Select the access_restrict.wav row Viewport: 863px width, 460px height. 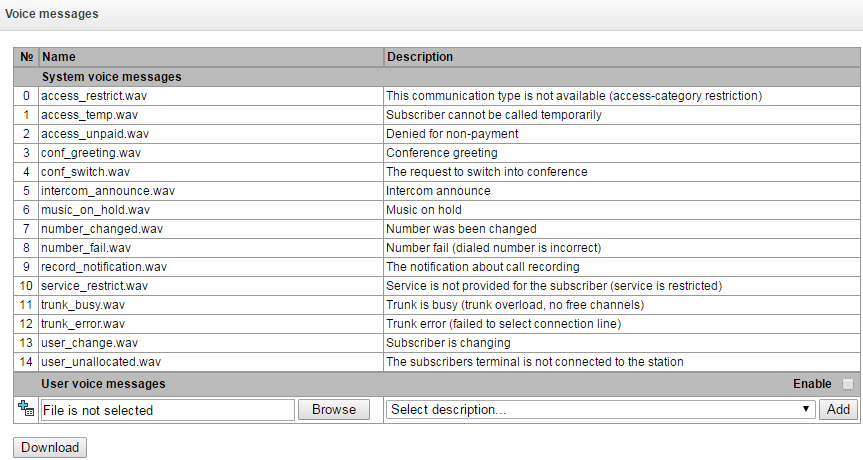click(x=94, y=96)
